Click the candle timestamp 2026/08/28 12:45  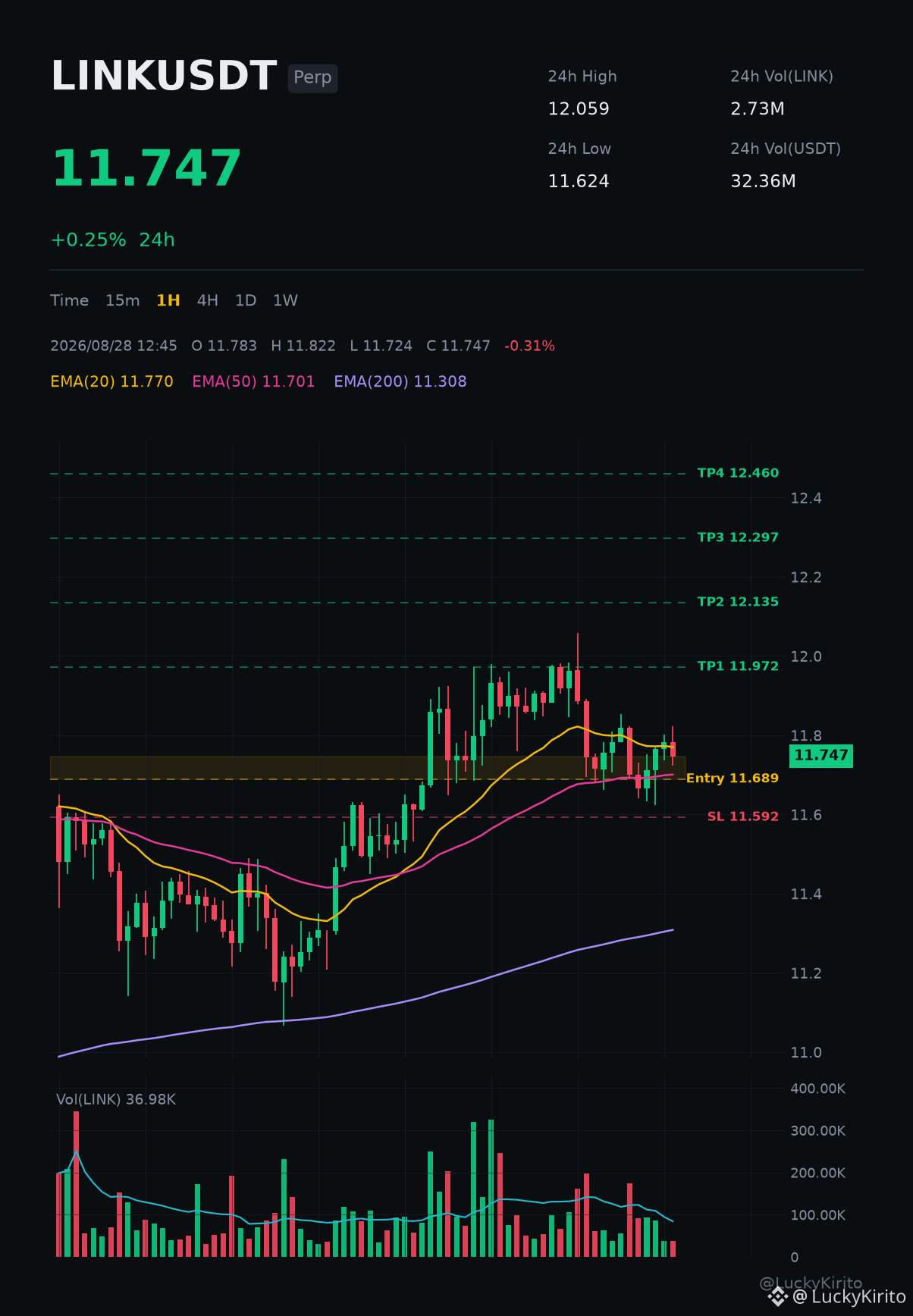114,346
